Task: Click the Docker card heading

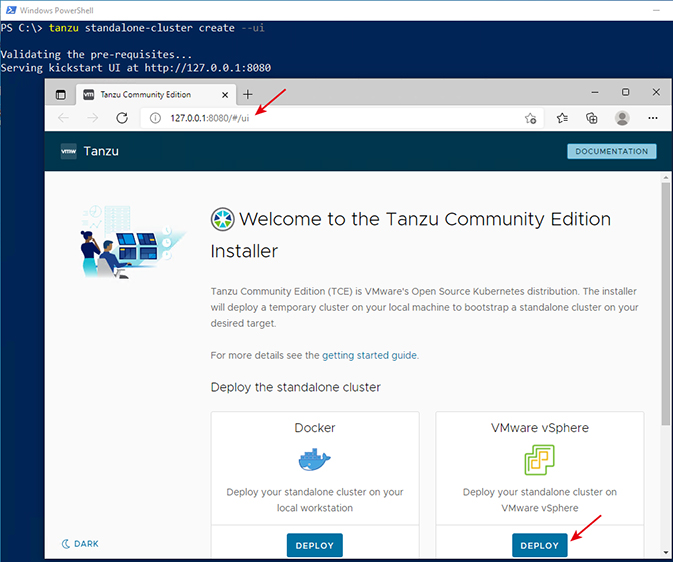Action: pos(315,428)
